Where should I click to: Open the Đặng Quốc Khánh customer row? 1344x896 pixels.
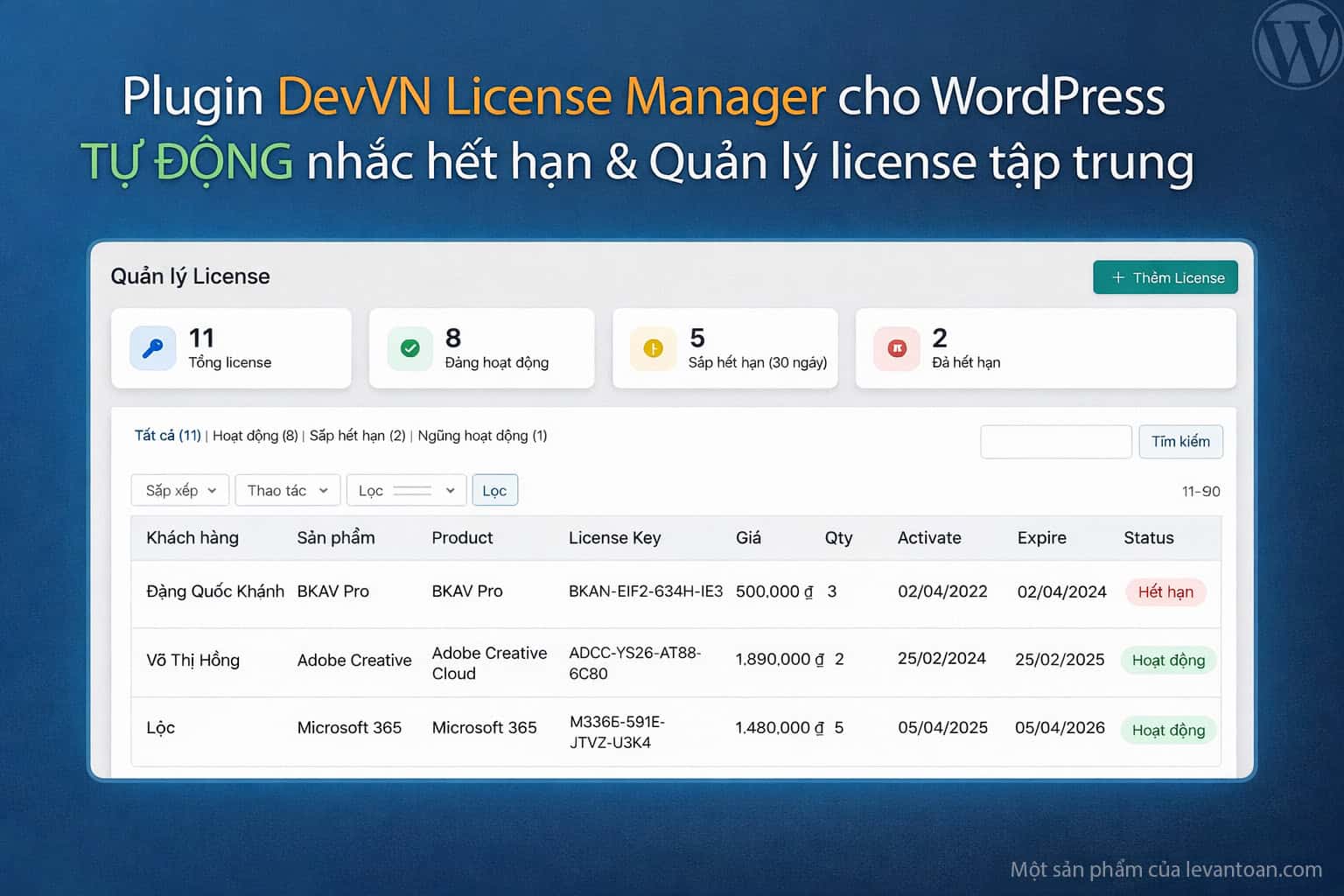[x=215, y=591]
